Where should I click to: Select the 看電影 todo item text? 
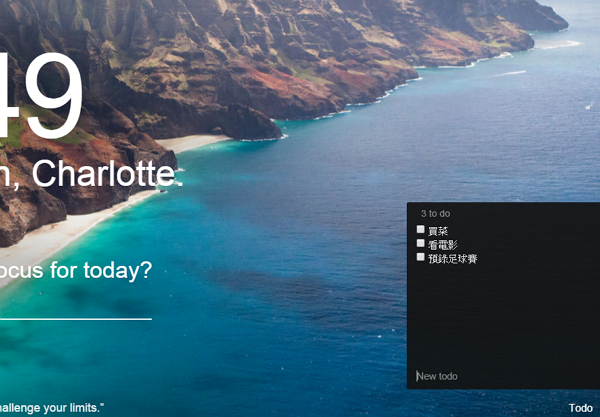pos(442,245)
